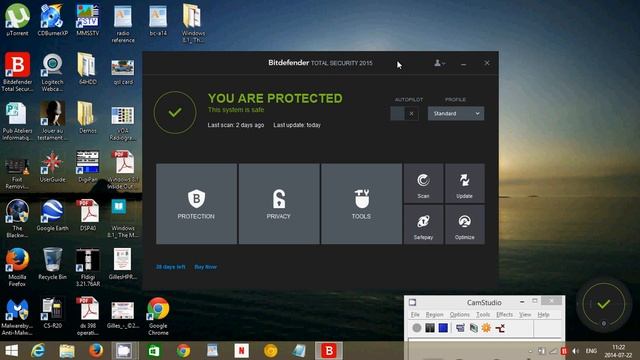Image resolution: width=640 pixels, height=360 pixels.
Task: Run Update from the Bitdefender tile
Action: point(465,184)
